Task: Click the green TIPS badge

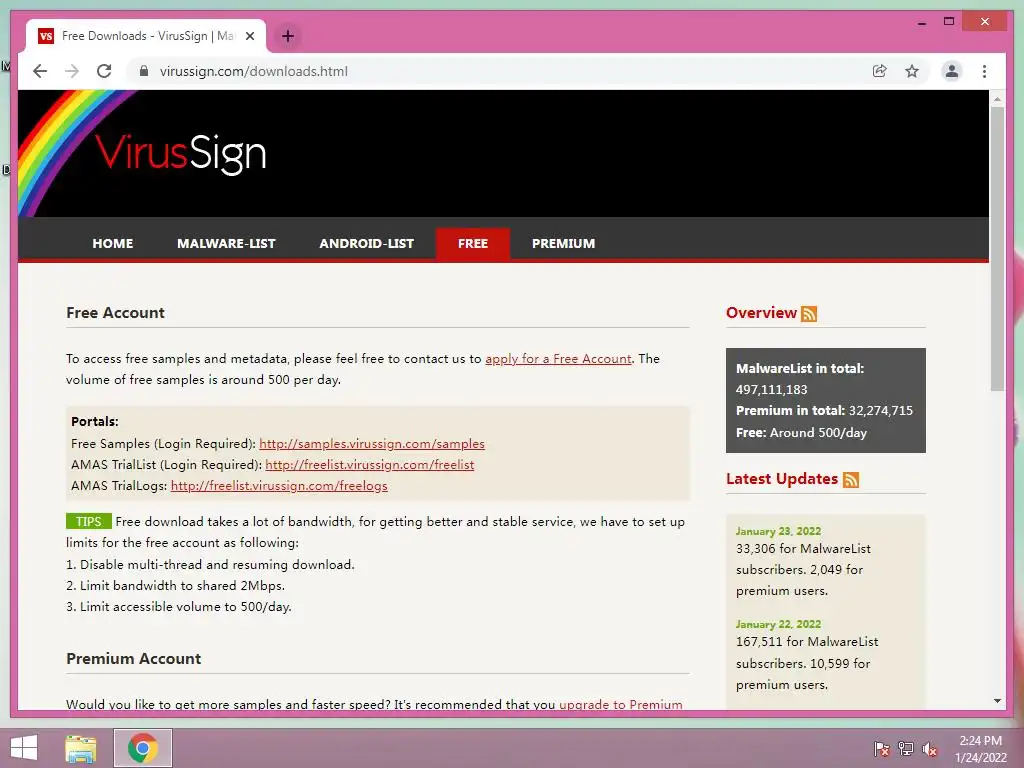Action: coord(89,521)
